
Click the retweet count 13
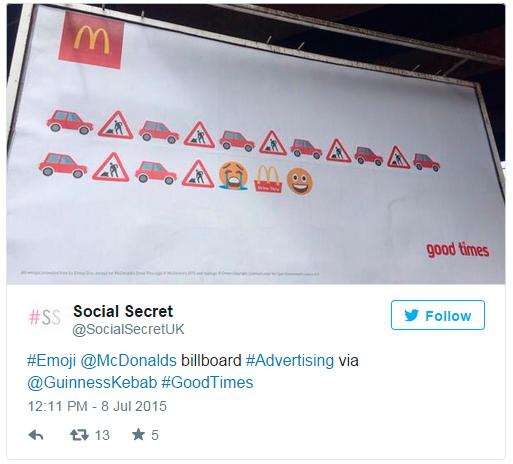tap(102, 435)
